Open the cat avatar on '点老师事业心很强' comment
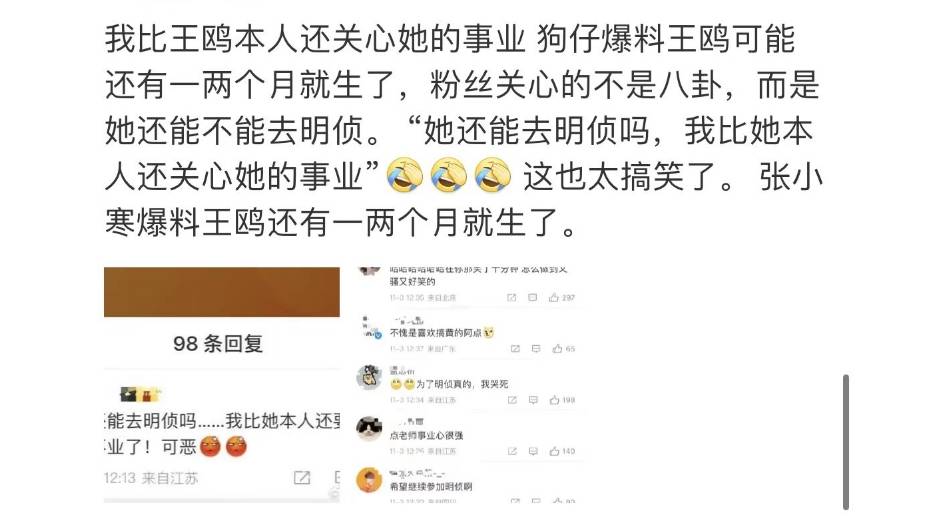This screenshot has width=932, height=522. (x=369, y=429)
